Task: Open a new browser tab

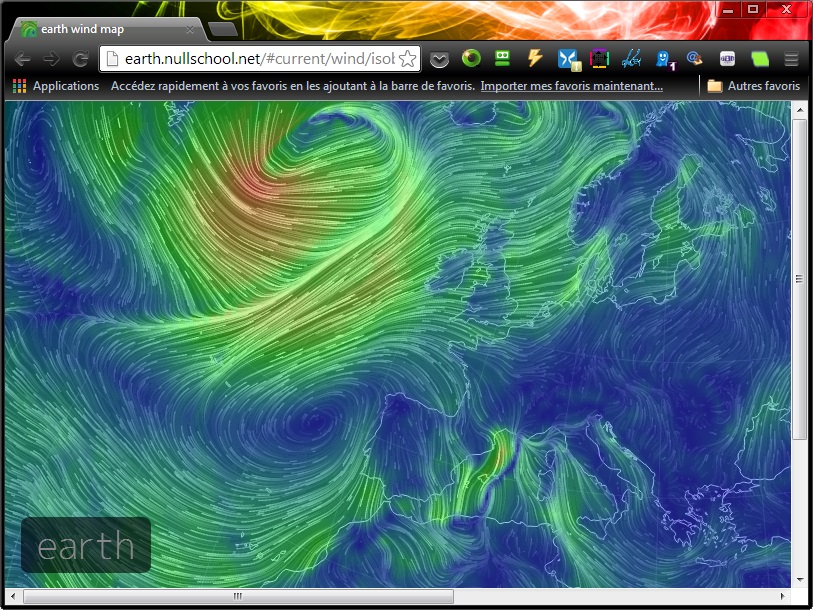Action: point(223,30)
